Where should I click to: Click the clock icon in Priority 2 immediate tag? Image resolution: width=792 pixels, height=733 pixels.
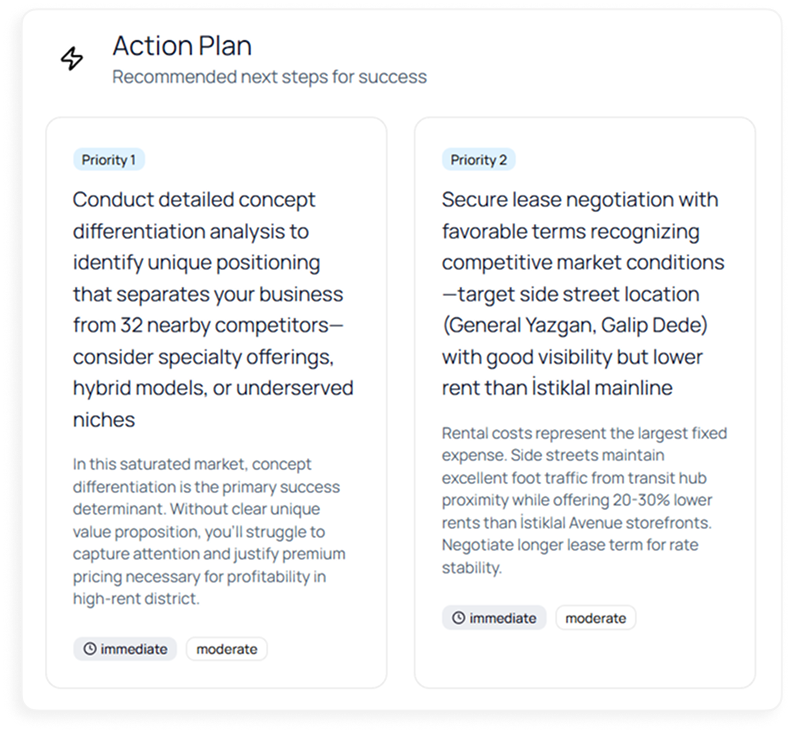tap(459, 618)
